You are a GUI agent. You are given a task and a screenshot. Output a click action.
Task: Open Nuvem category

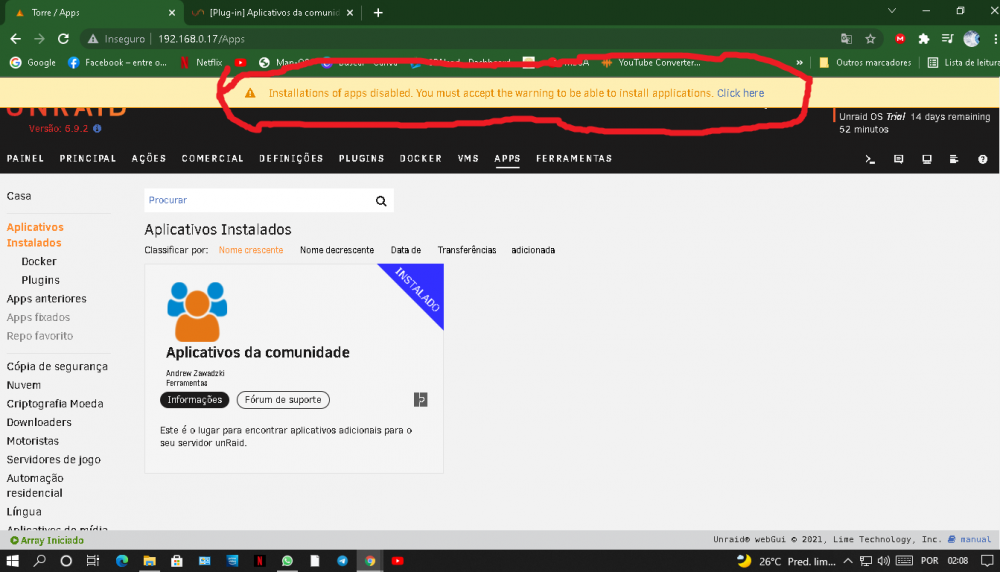tap(24, 385)
